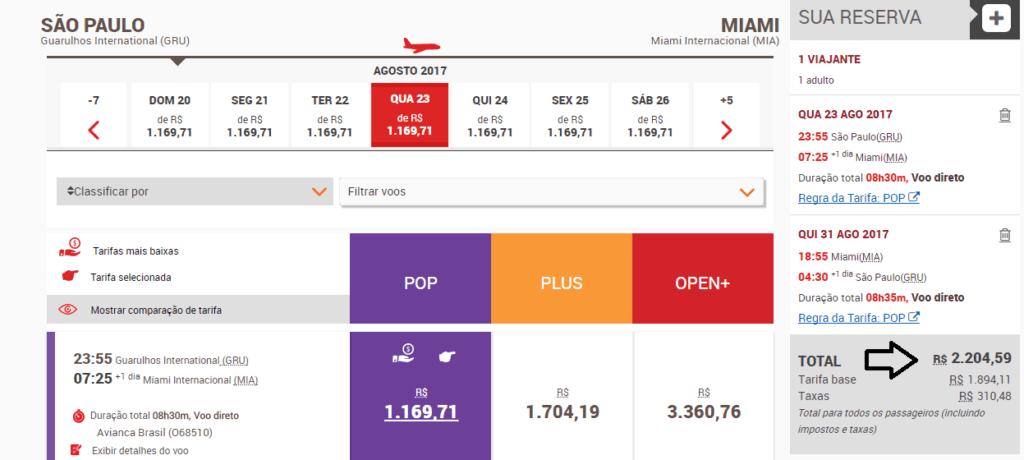This screenshot has width=1024, height=460.
Task: Delete the QUA 23 AGO 2017 flight
Action: (x=1005, y=115)
